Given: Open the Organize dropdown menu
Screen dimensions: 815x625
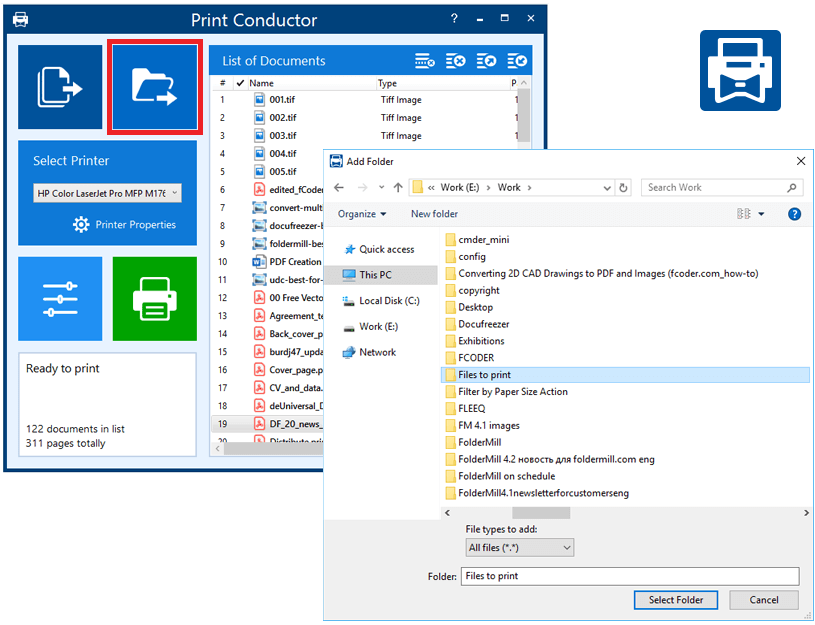Looking at the screenshot, I should (362, 214).
